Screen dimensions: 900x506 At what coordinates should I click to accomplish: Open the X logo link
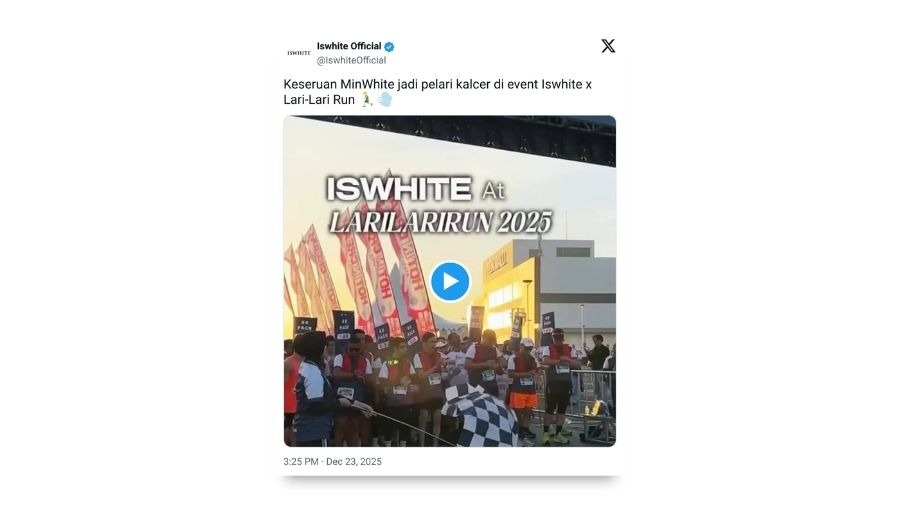coord(608,46)
